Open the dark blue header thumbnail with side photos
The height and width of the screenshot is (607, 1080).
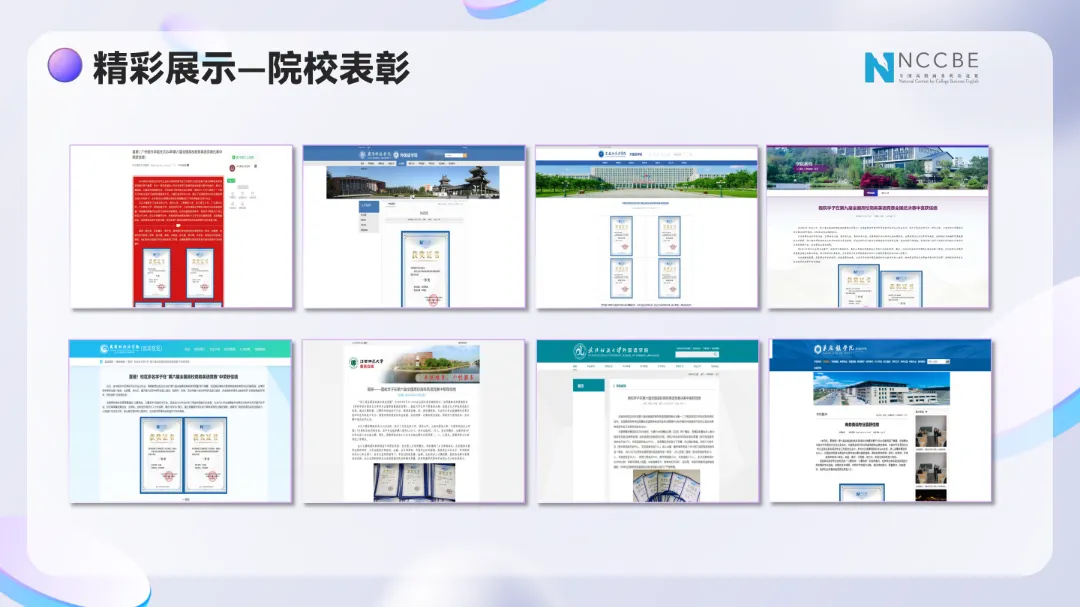[881, 421]
